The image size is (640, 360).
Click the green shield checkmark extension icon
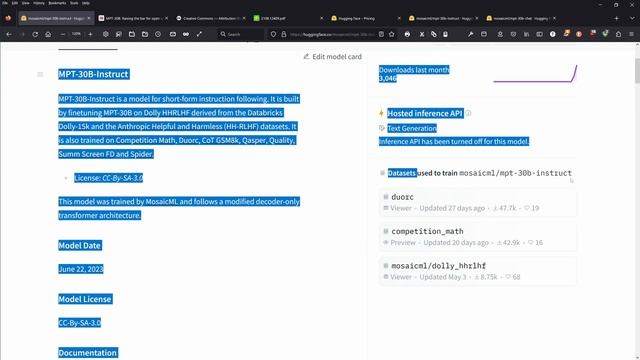coord(605,34)
